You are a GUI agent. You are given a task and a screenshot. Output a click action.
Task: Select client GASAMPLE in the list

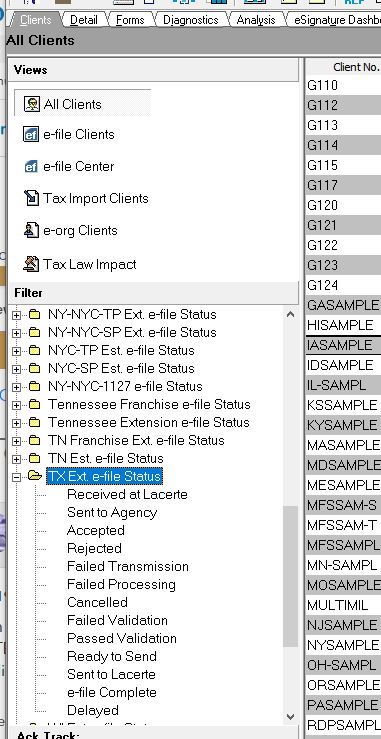[x=343, y=305]
